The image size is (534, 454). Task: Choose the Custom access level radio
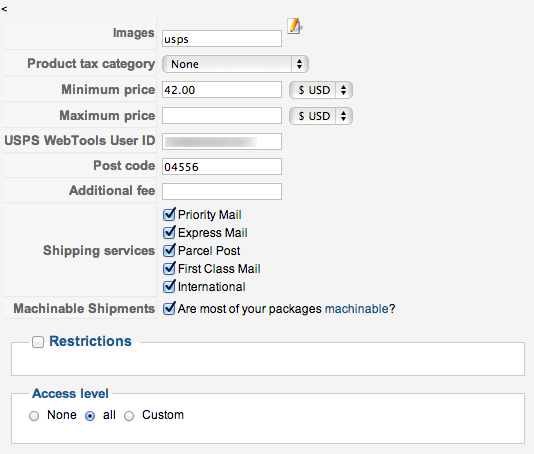click(129, 416)
